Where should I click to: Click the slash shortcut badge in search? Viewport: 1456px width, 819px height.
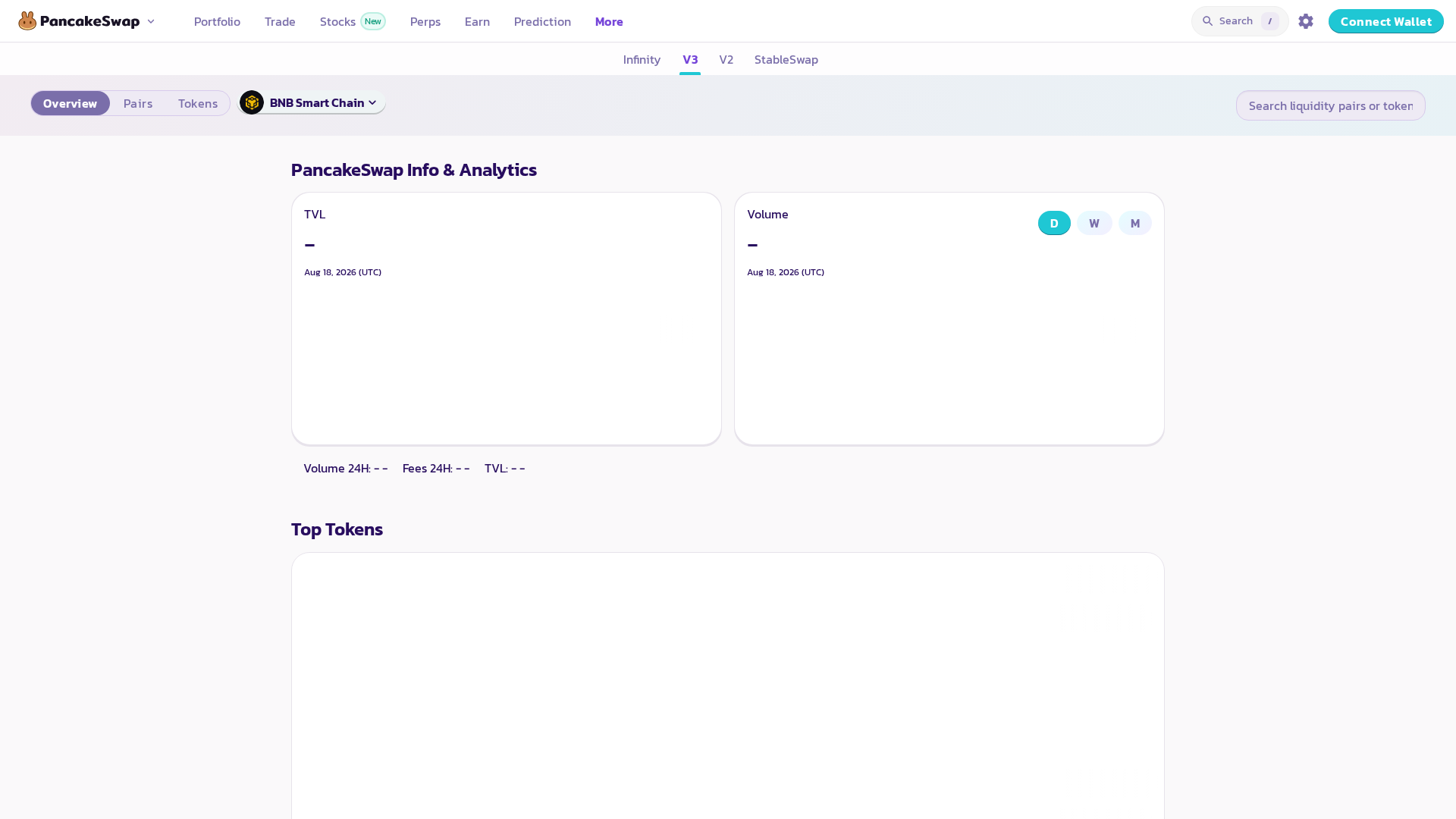coord(1269,21)
